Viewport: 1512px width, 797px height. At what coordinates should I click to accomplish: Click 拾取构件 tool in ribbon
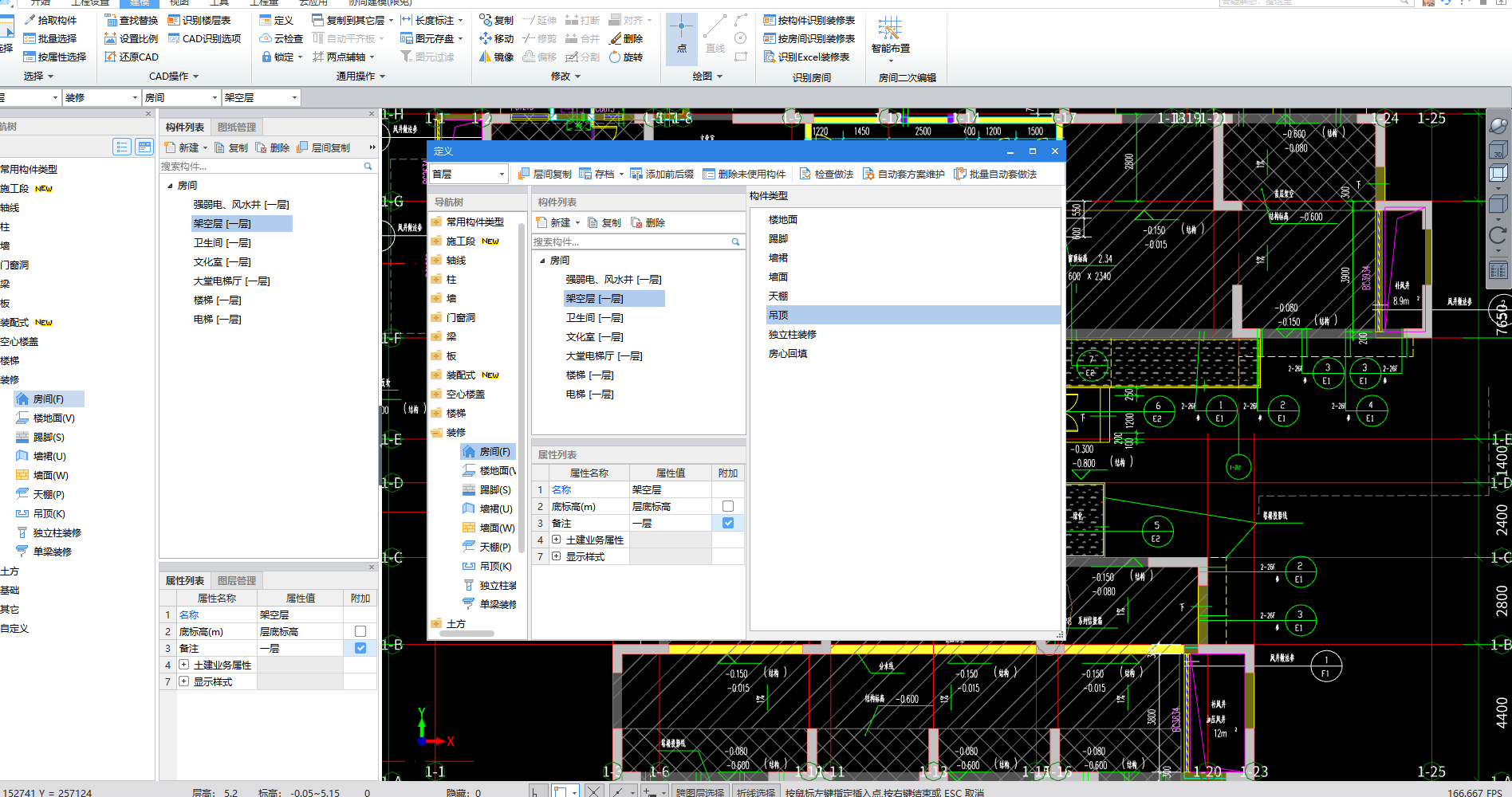(x=50, y=20)
